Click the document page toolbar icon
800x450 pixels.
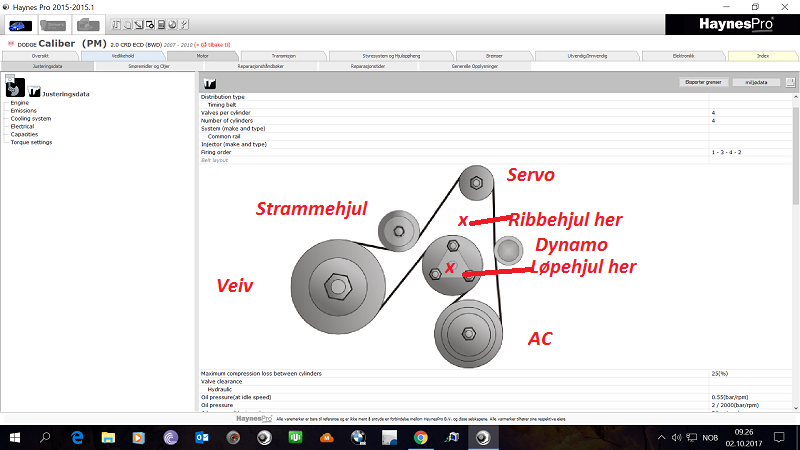(128, 24)
